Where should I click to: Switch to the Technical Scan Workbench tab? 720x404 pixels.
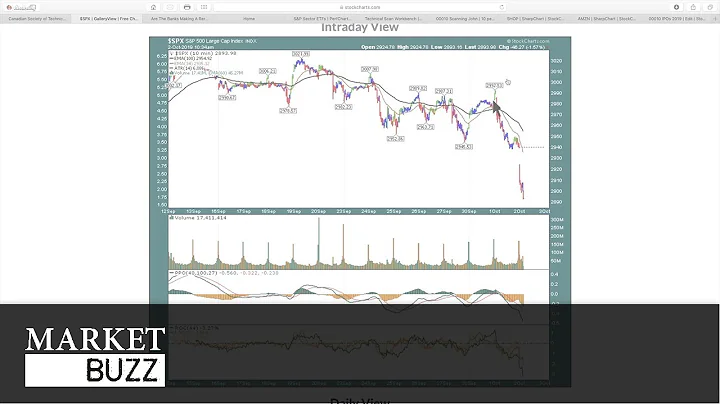(393, 19)
